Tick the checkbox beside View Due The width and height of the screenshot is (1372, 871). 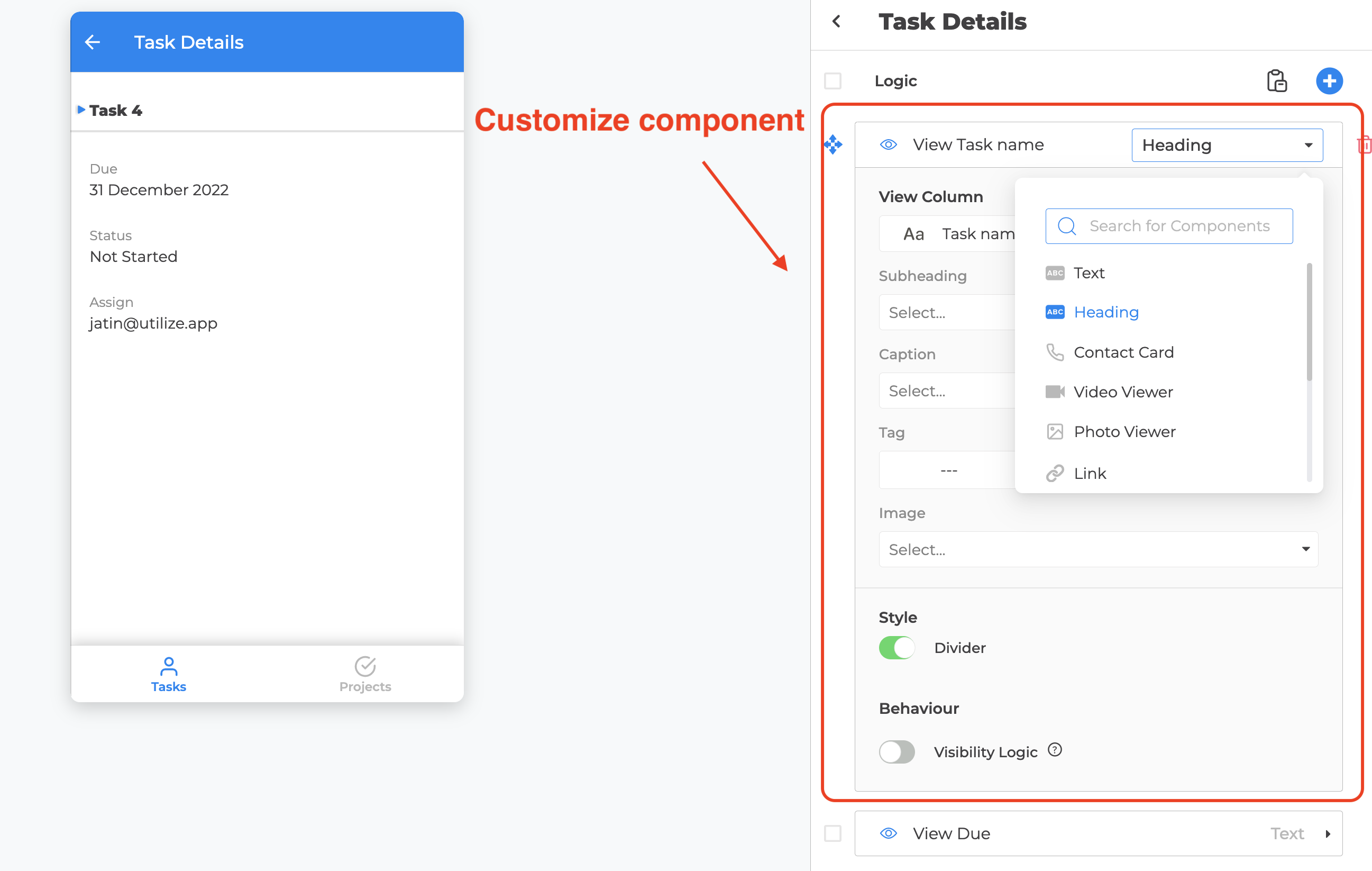pos(833,833)
